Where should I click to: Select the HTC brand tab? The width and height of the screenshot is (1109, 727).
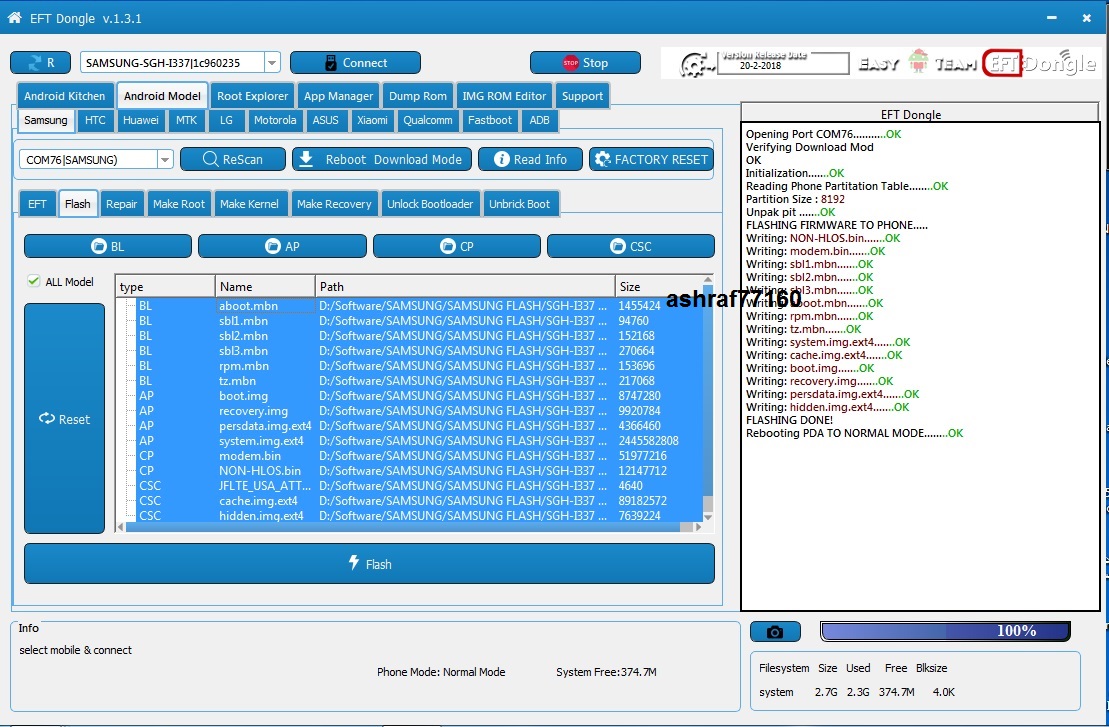click(x=95, y=120)
